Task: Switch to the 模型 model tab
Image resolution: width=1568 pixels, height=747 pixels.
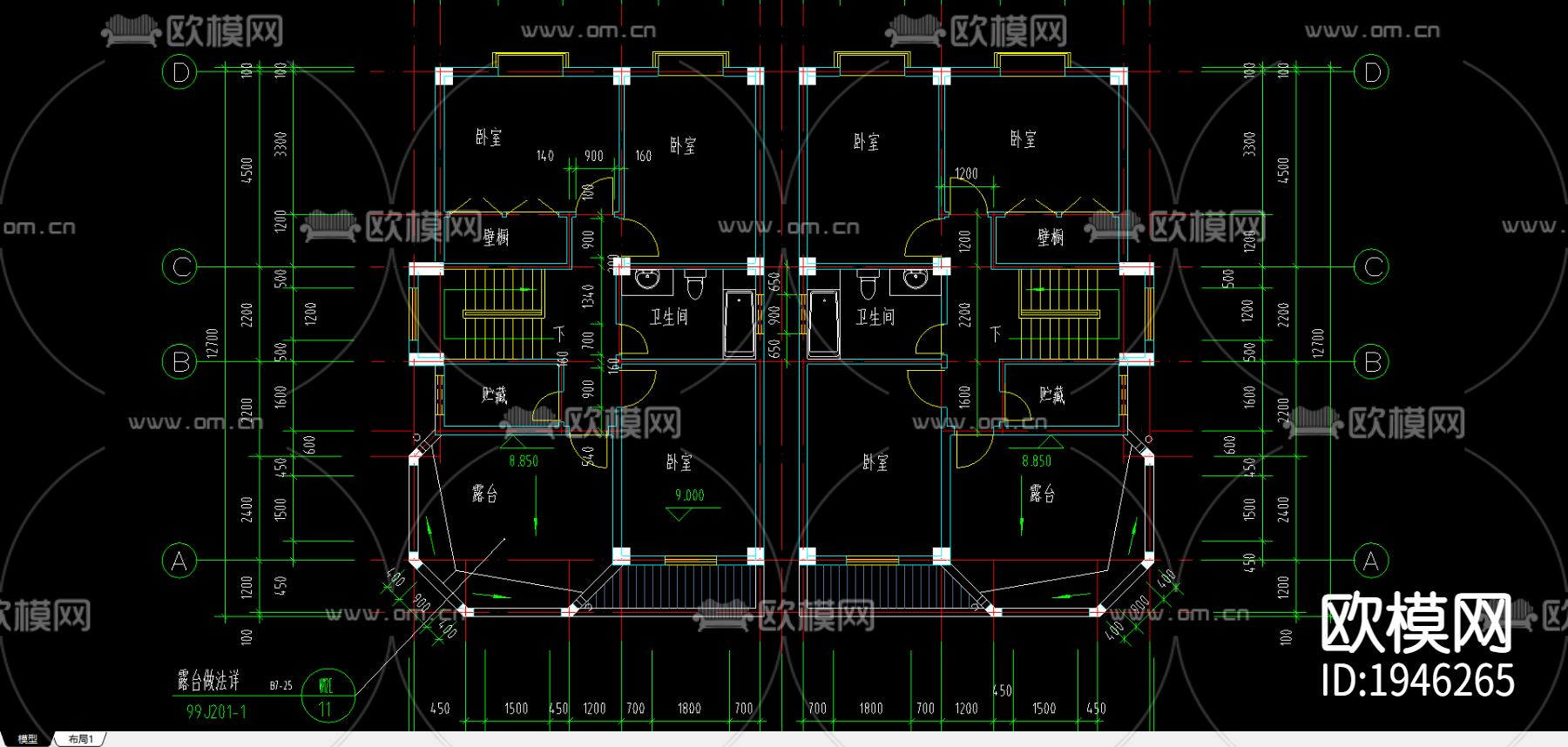Action: (27, 739)
